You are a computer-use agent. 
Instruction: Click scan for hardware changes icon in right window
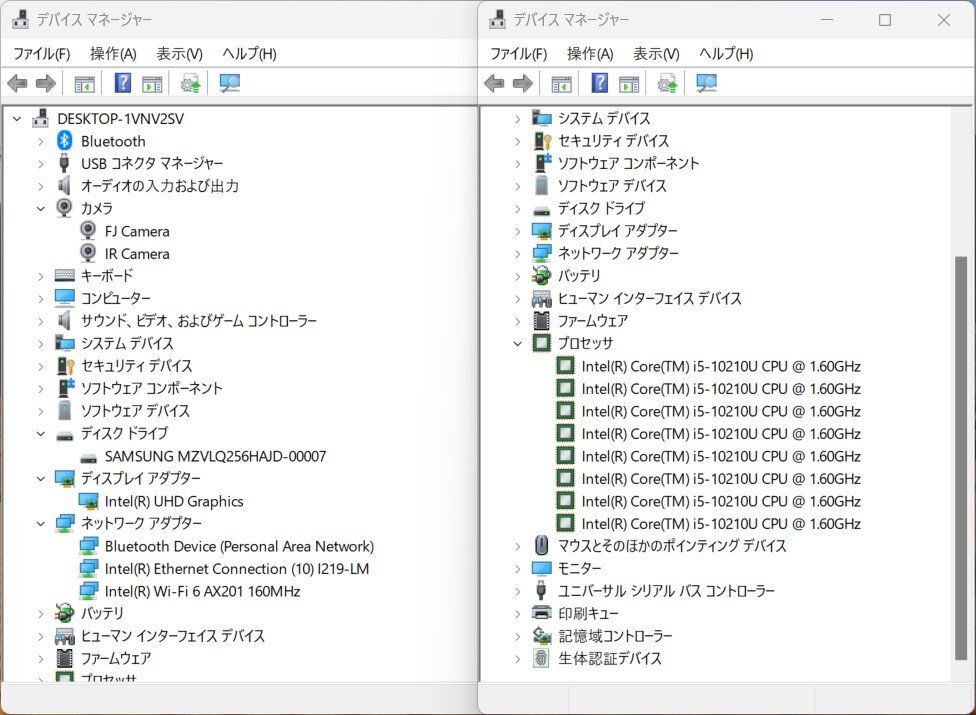(x=706, y=83)
